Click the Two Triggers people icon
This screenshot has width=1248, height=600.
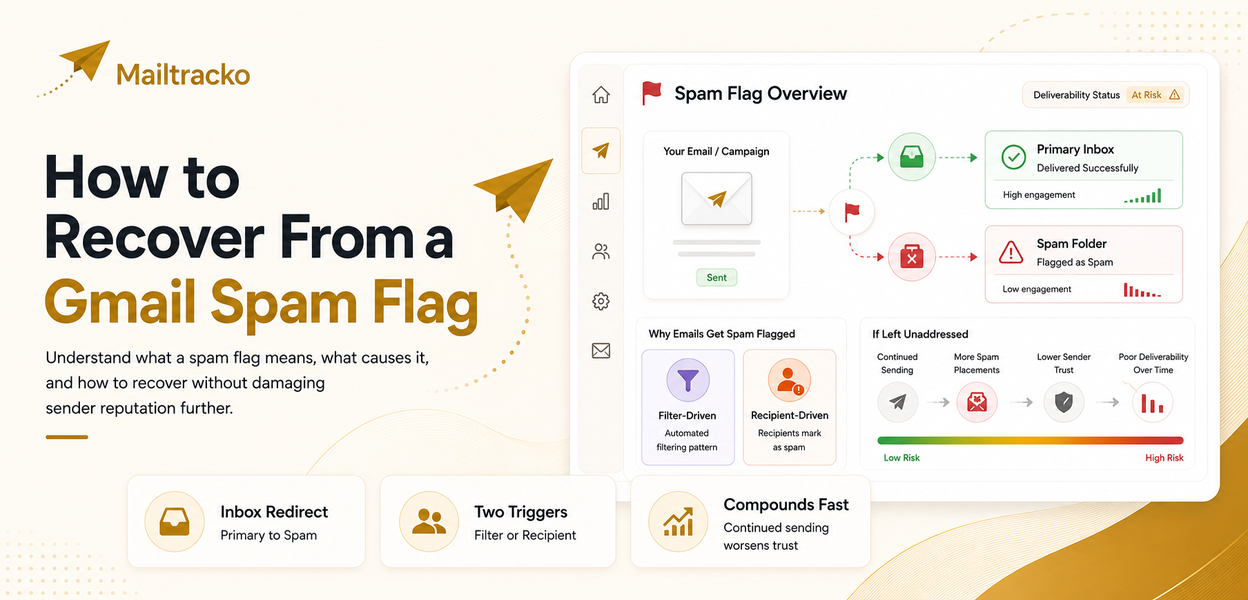coord(429,522)
